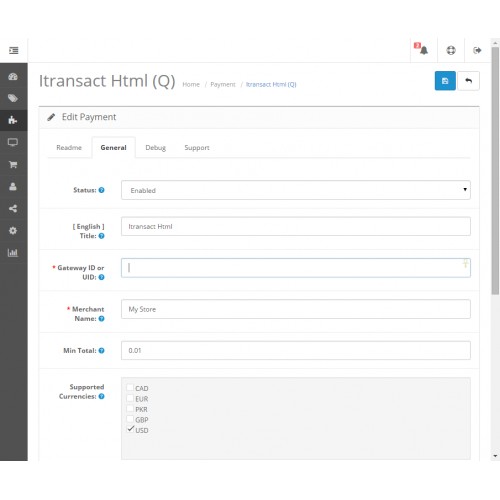Viewport: 500px width, 500px height.
Task: Click the blue save button
Action: pyautogui.click(x=445, y=81)
